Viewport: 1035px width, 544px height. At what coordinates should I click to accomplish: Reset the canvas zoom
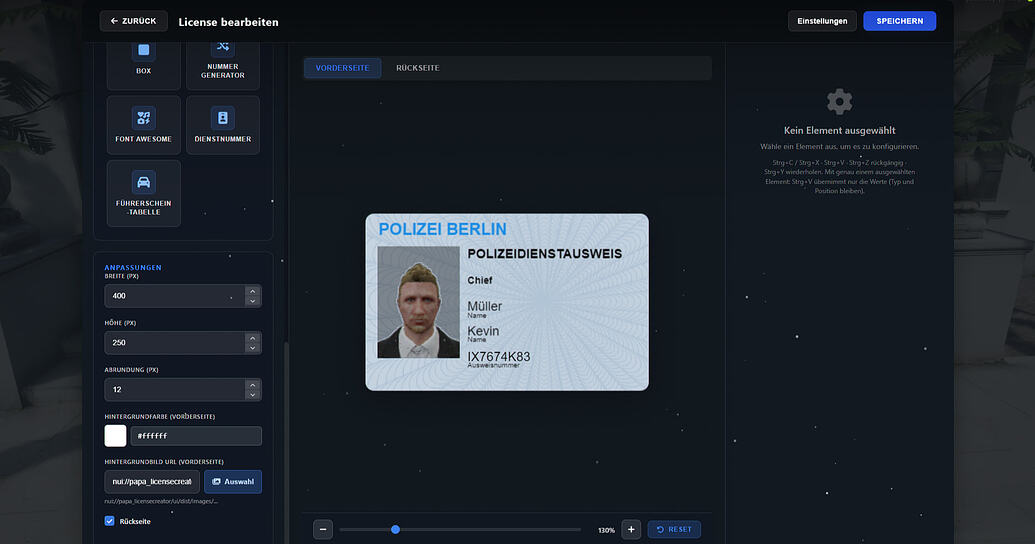(674, 529)
